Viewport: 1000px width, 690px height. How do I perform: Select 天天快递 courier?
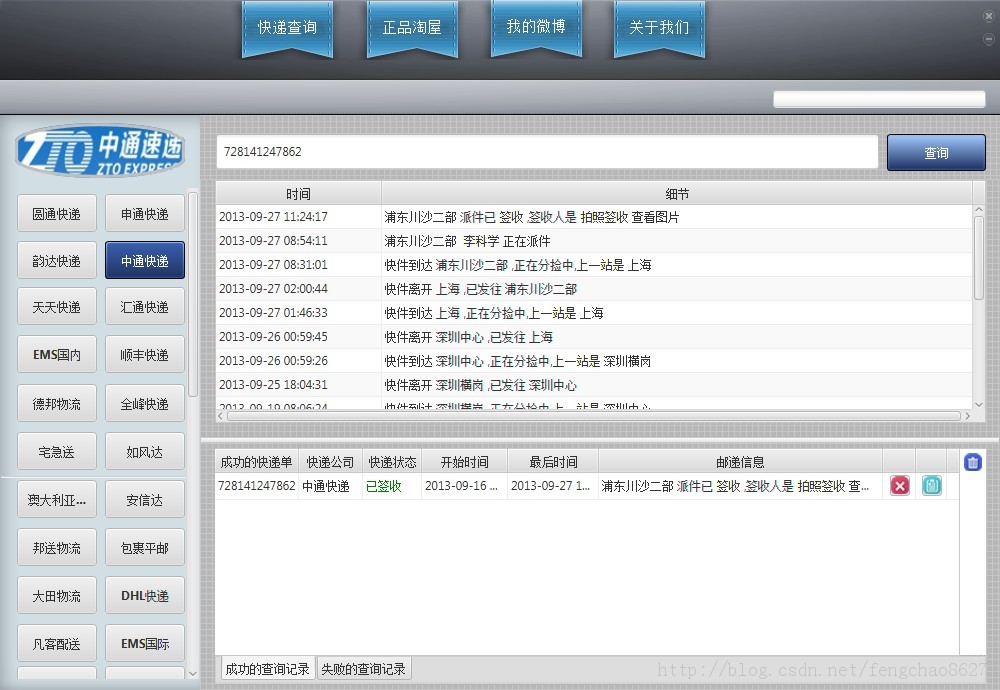[x=57, y=307]
